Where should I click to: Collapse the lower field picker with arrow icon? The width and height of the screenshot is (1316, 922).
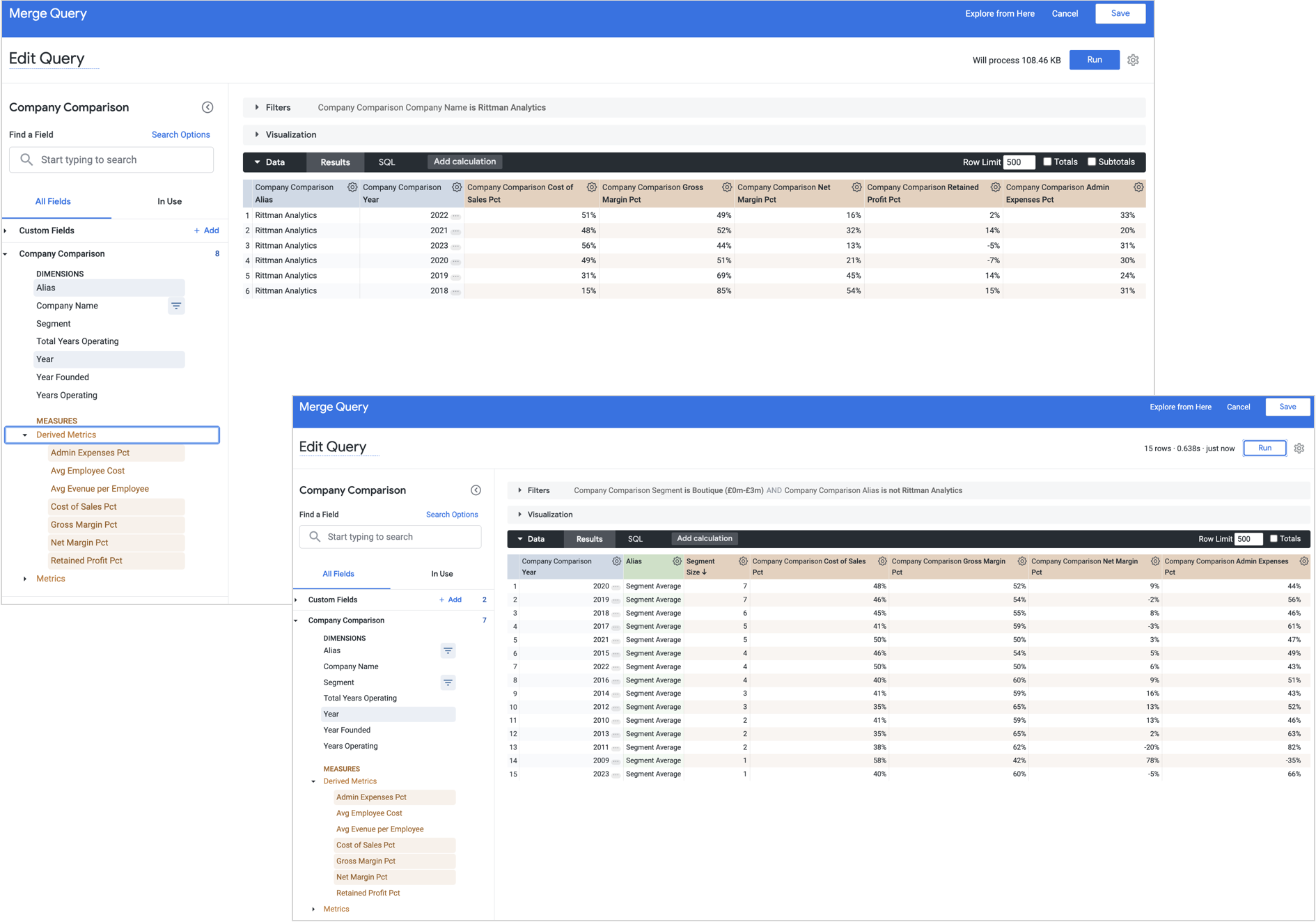(476, 490)
